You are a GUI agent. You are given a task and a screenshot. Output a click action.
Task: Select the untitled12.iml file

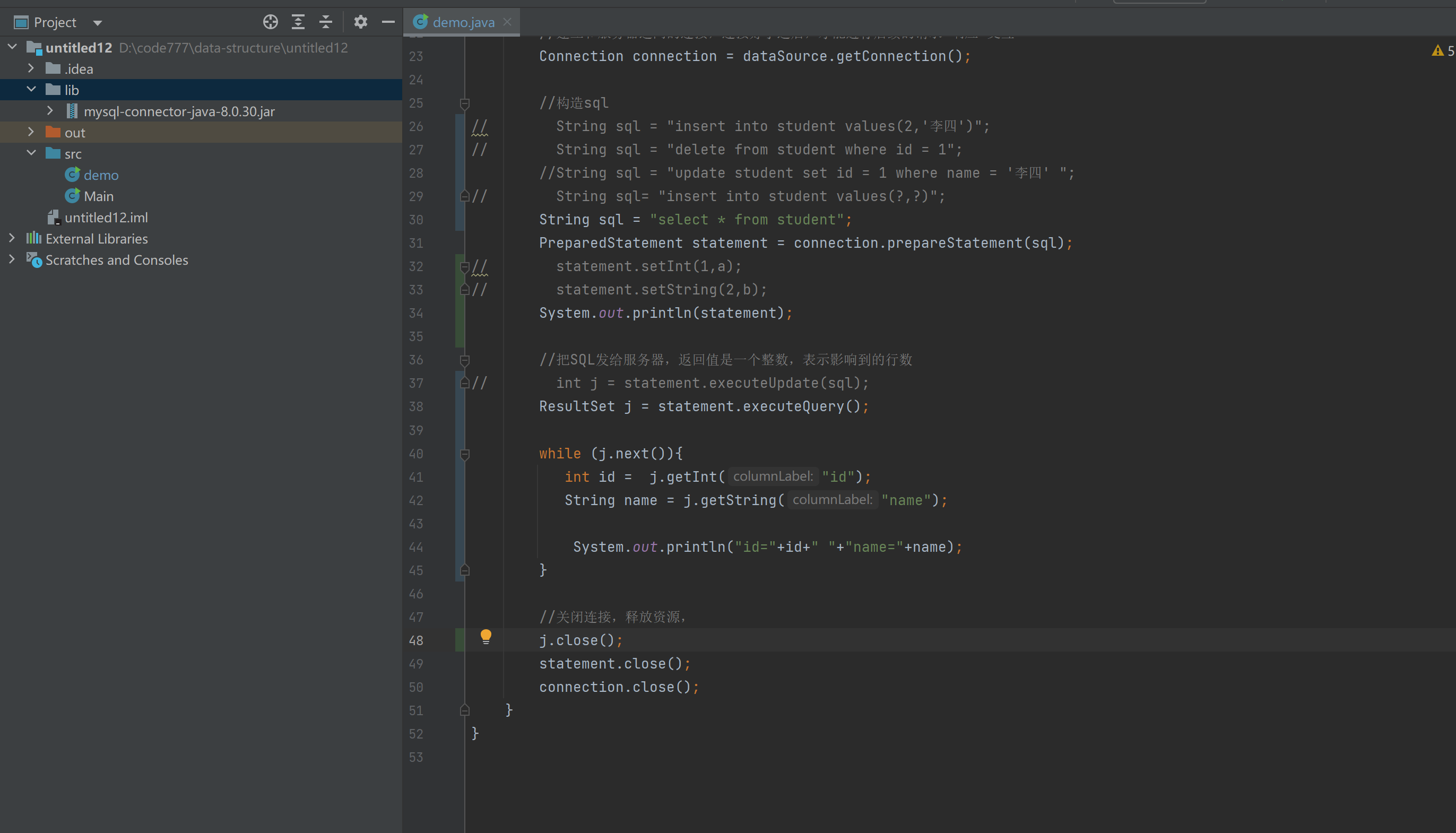(106, 218)
